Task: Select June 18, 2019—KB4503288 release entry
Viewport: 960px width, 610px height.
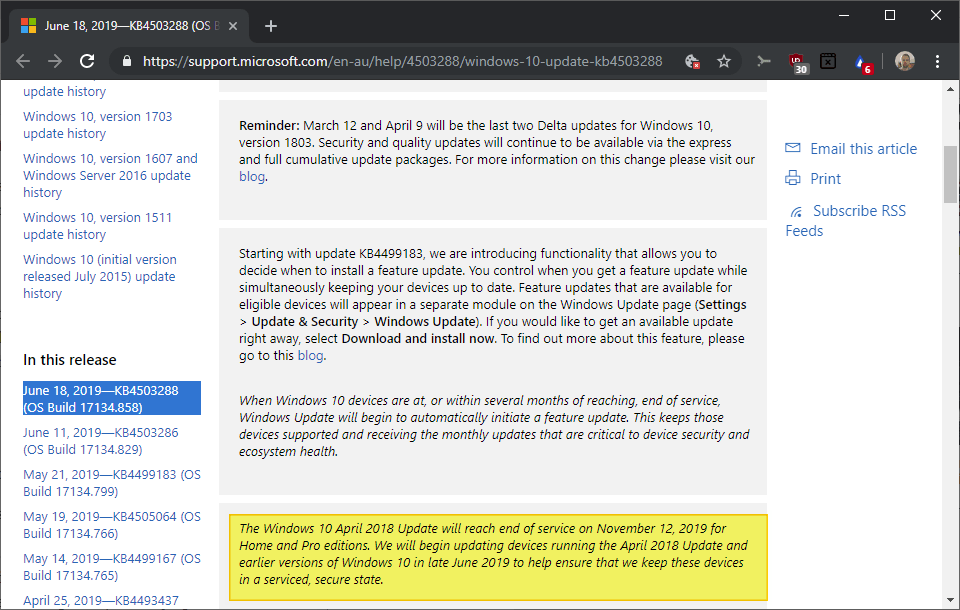Action: tap(111, 399)
